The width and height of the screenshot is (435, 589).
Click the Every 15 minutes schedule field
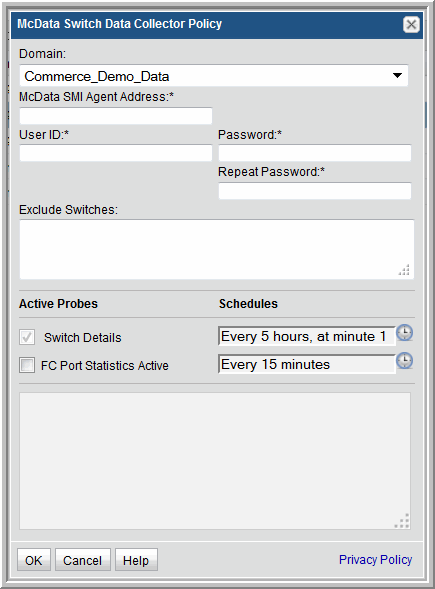coord(307,364)
